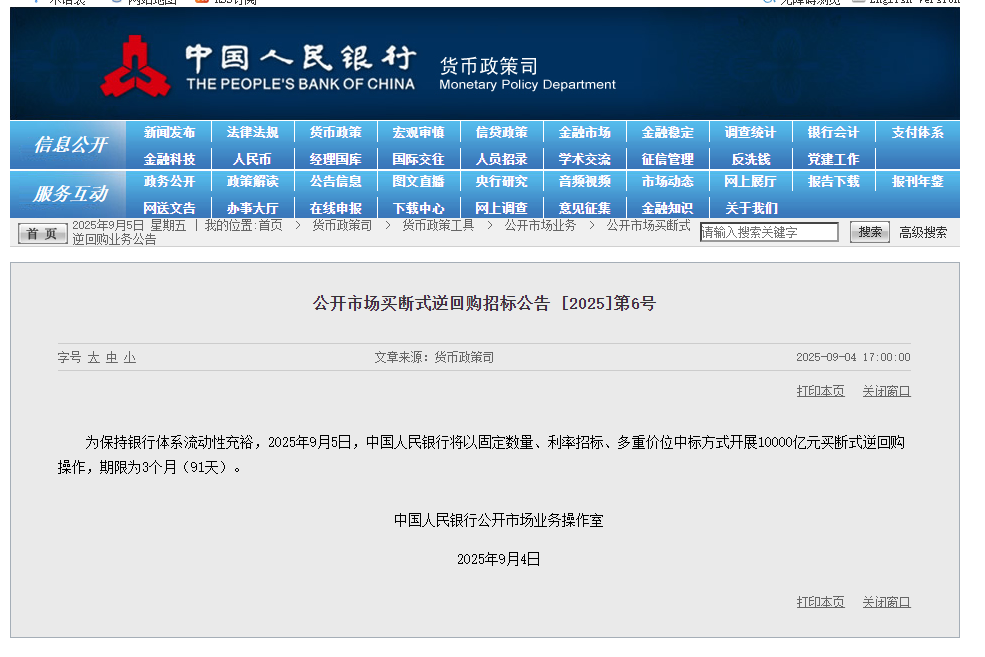
Task: Click bottom 打印本页 print link
Action: [x=820, y=602]
